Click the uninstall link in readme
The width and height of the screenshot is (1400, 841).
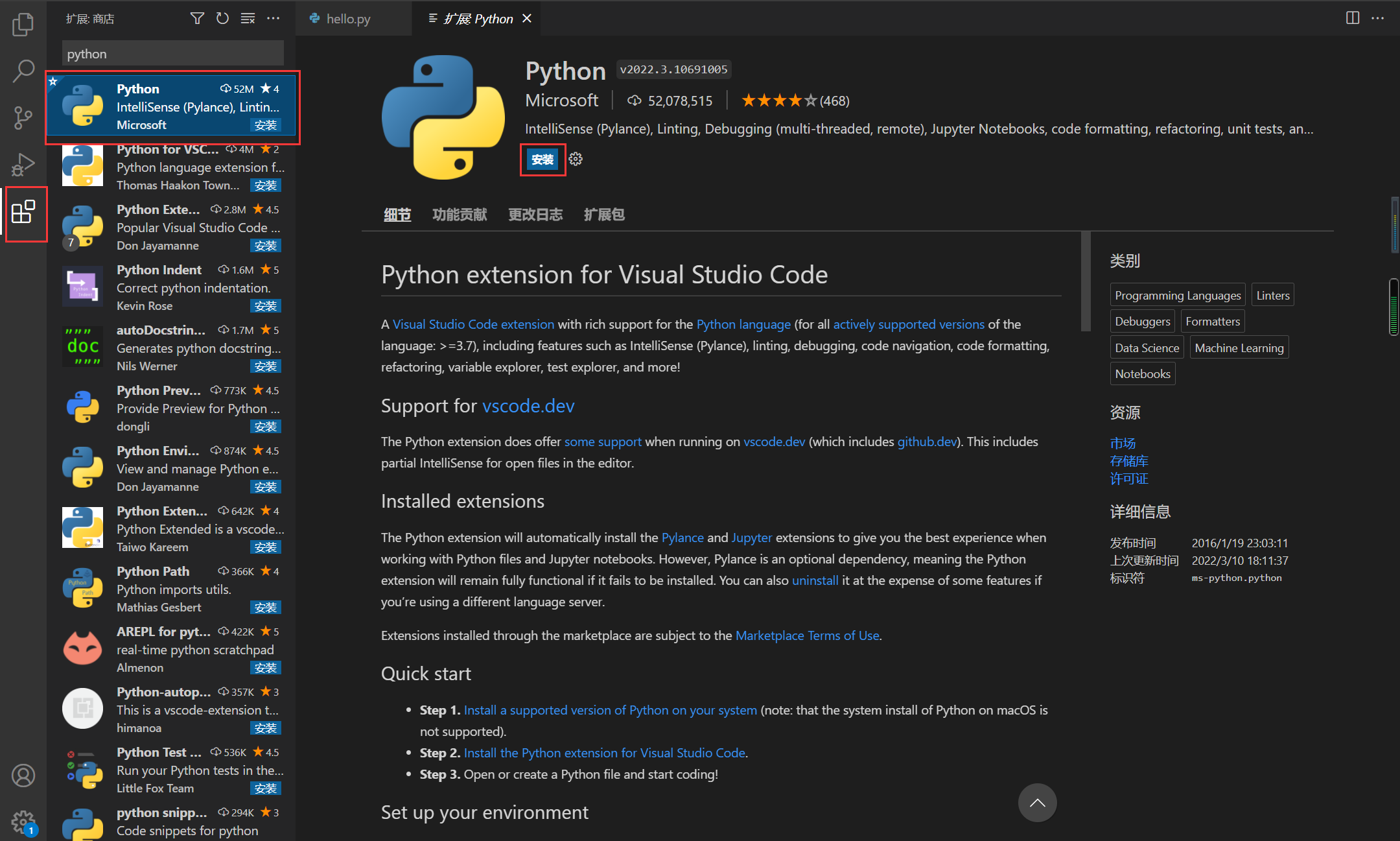tap(815, 580)
